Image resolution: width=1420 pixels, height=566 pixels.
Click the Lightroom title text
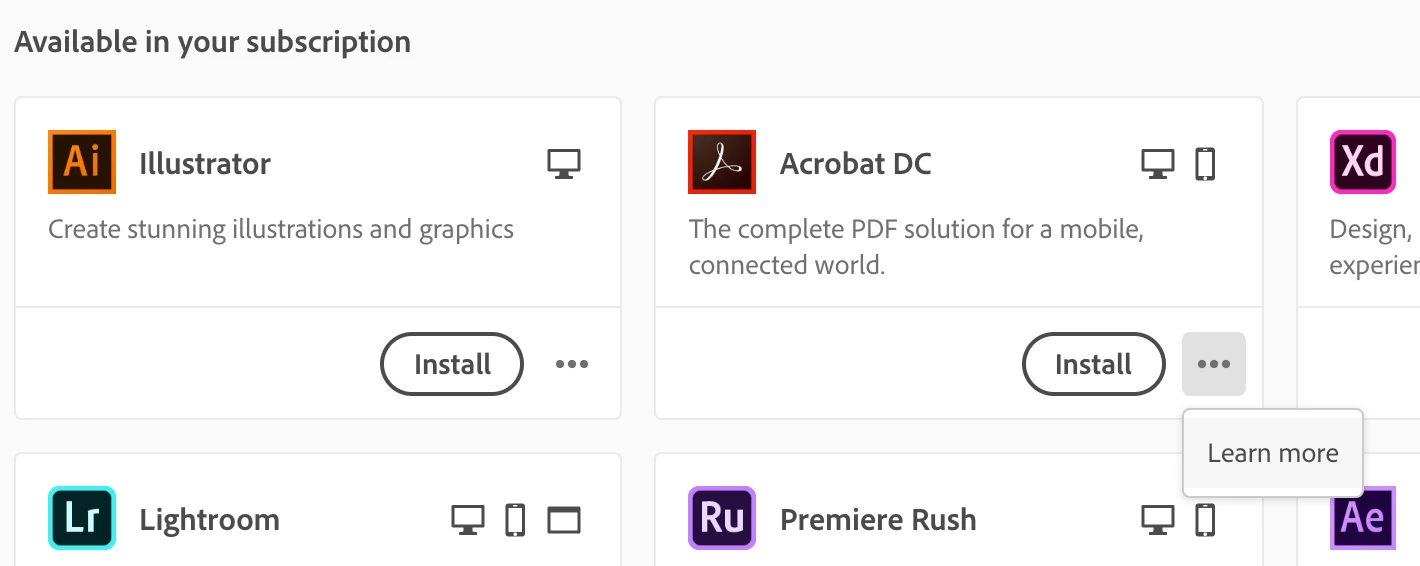pos(210,520)
